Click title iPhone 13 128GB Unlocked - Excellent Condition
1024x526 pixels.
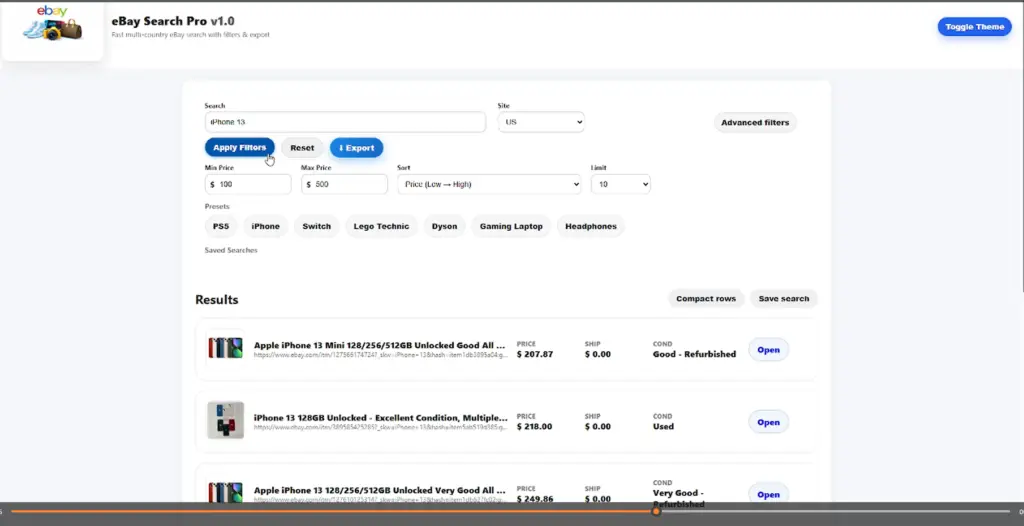click(x=380, y=418)
